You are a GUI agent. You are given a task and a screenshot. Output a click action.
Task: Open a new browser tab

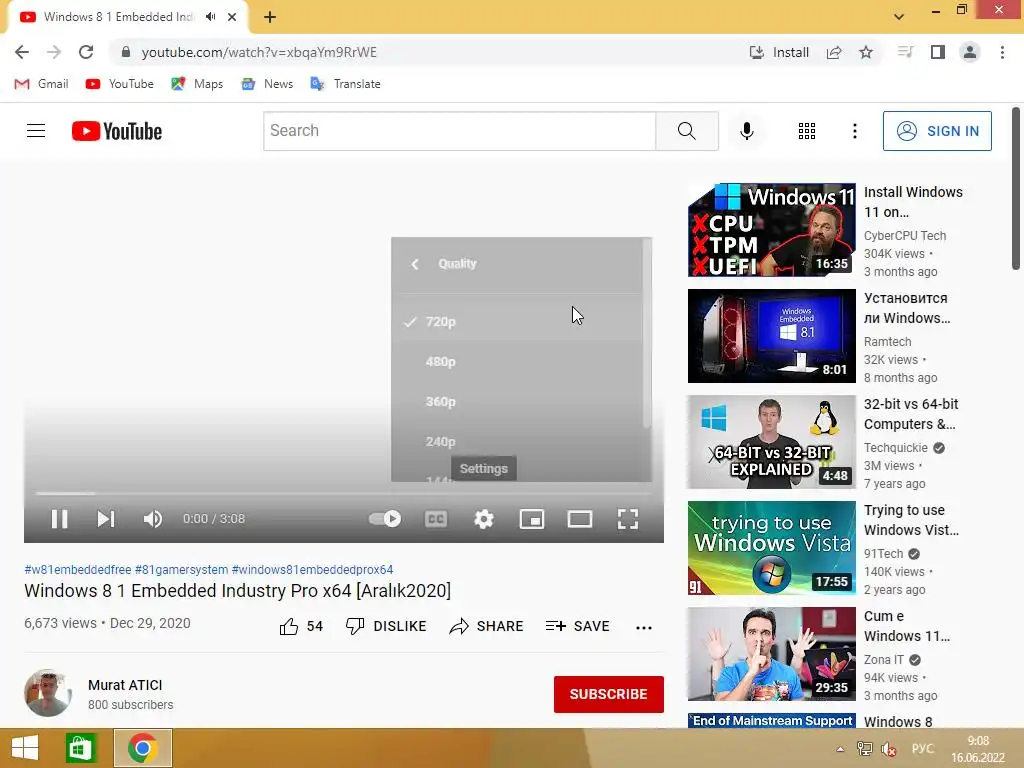coord(270,17)
